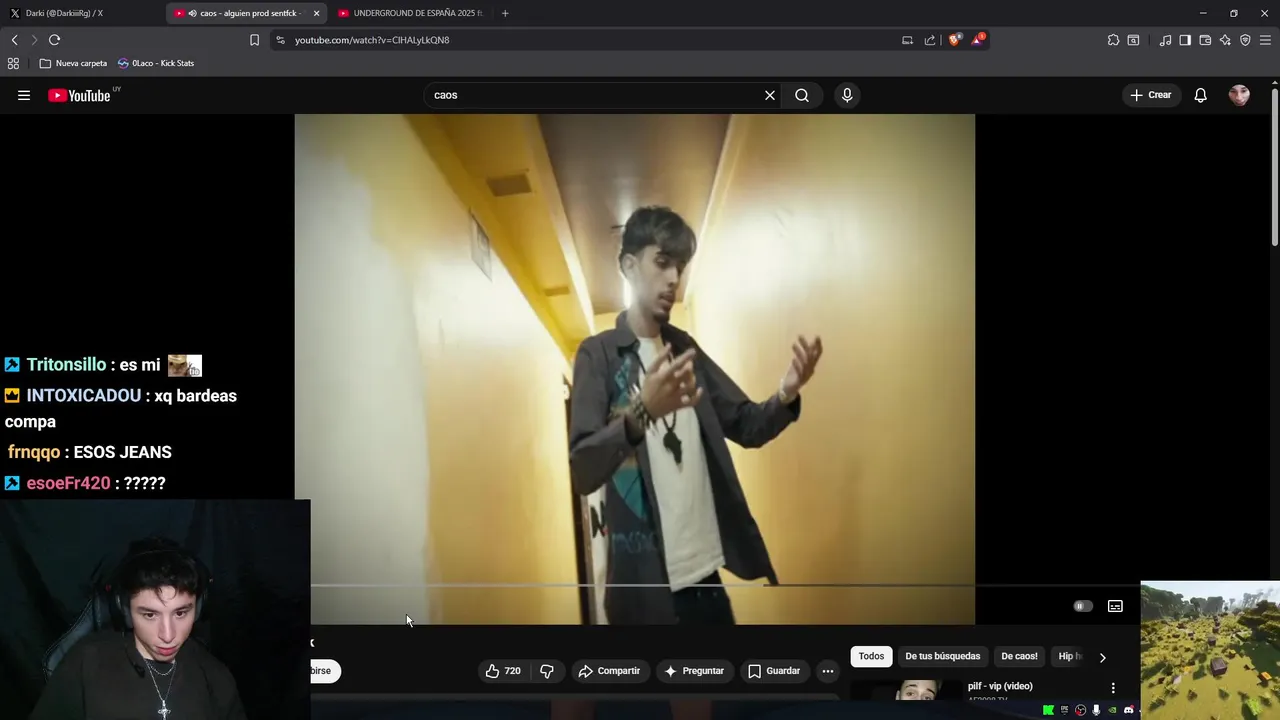Close the 'caos - alguien' tab

coord(316,13)
